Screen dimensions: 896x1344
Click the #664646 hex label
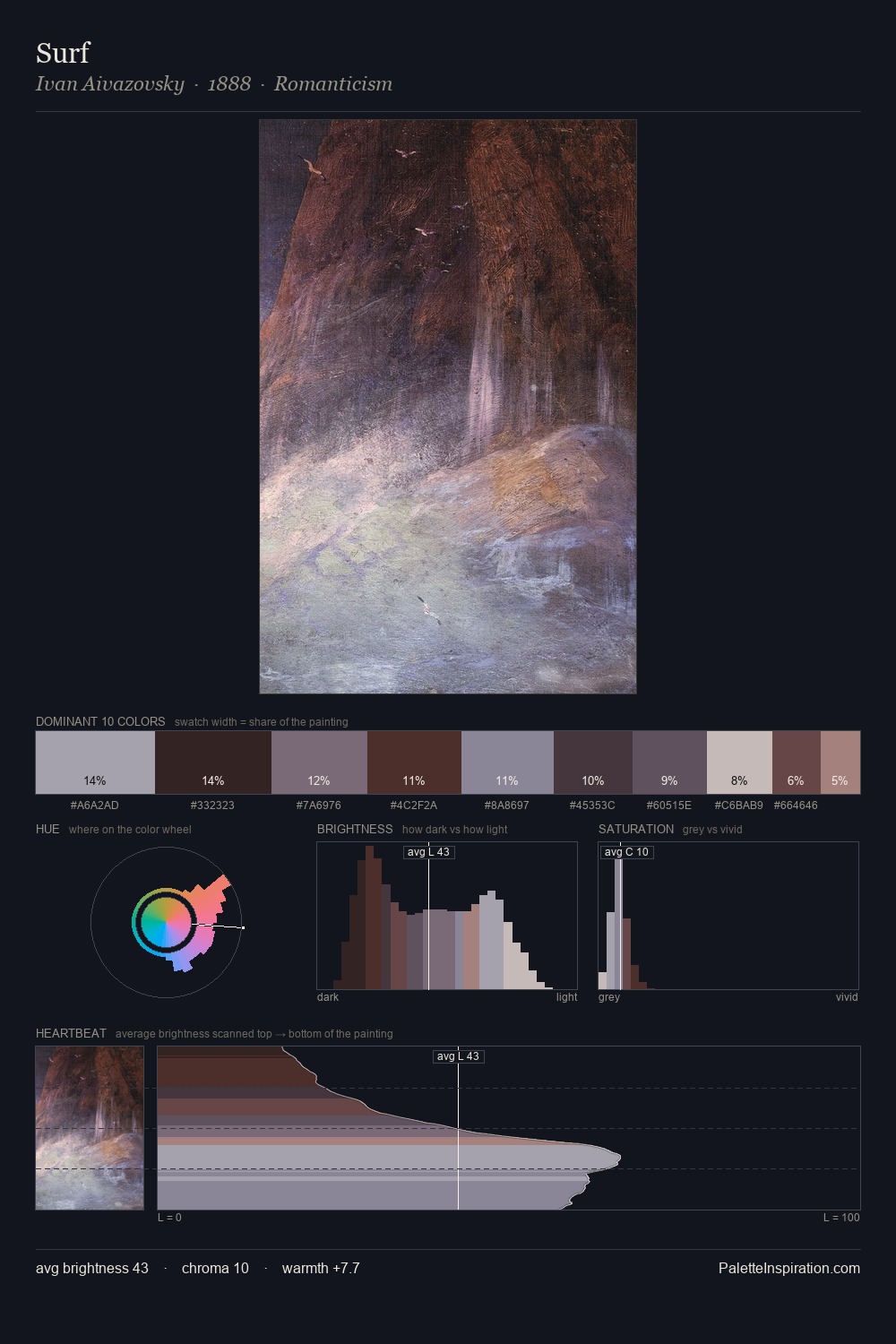coord(796,806)
